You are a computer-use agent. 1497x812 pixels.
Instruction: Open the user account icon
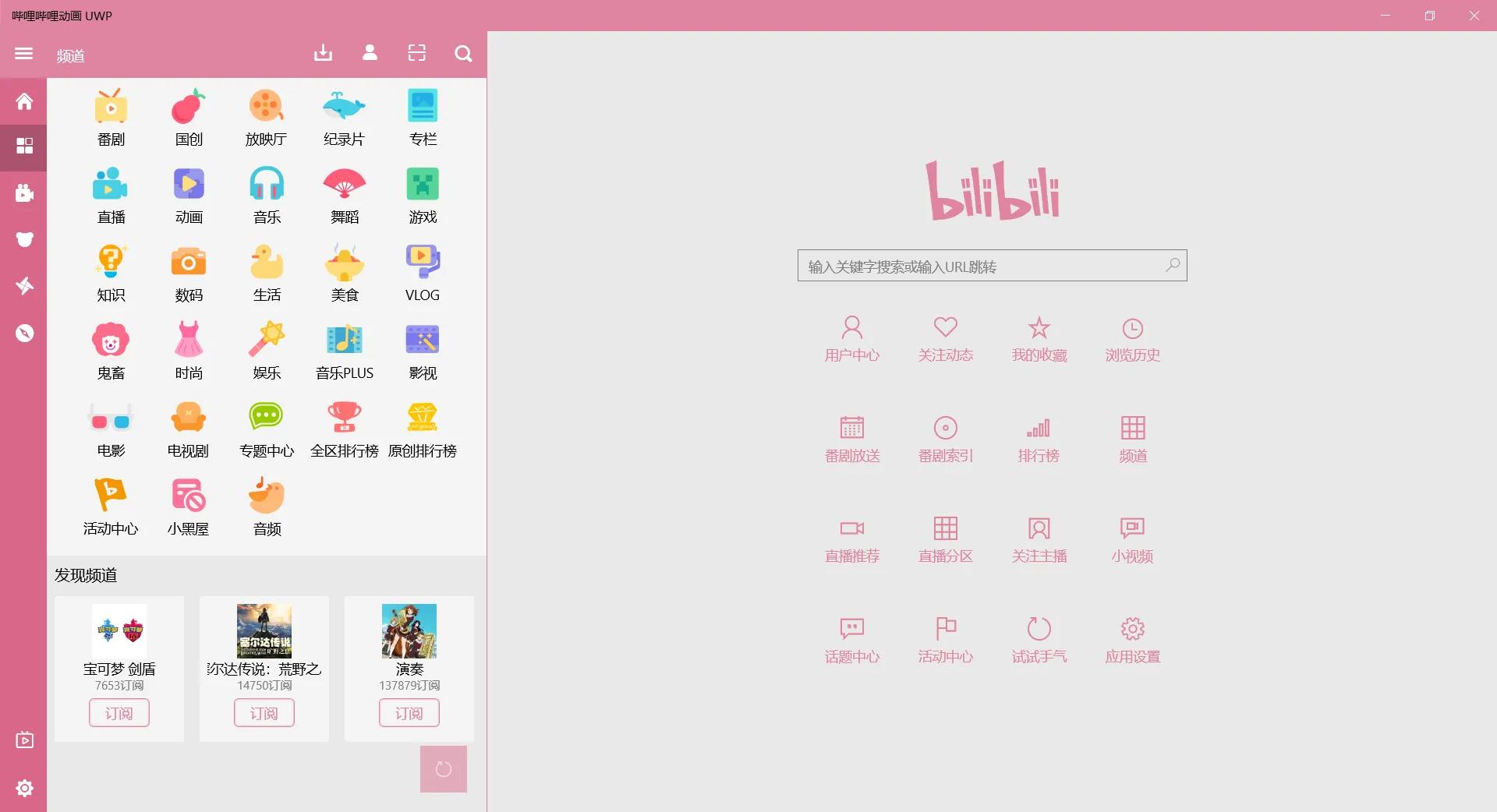[370, 53]
